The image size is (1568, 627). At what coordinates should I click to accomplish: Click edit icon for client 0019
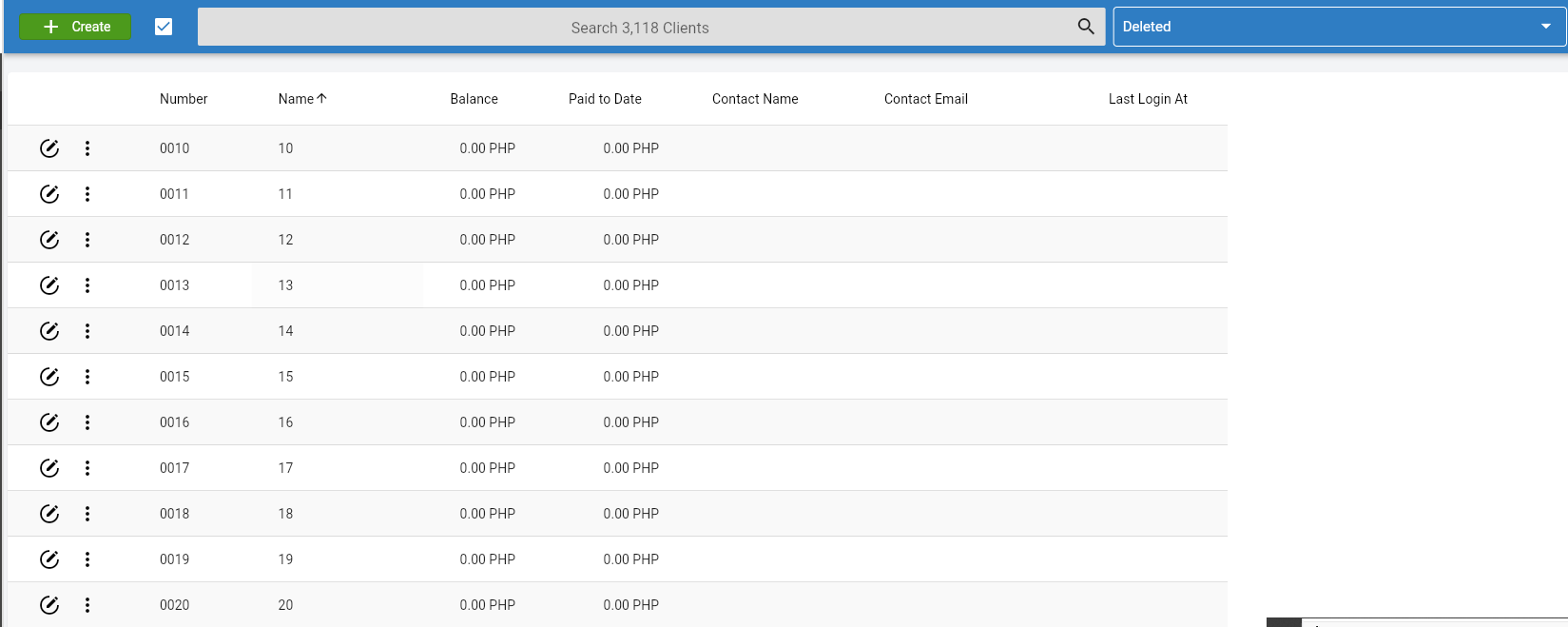pyautogui.click(x=49, y=559)
